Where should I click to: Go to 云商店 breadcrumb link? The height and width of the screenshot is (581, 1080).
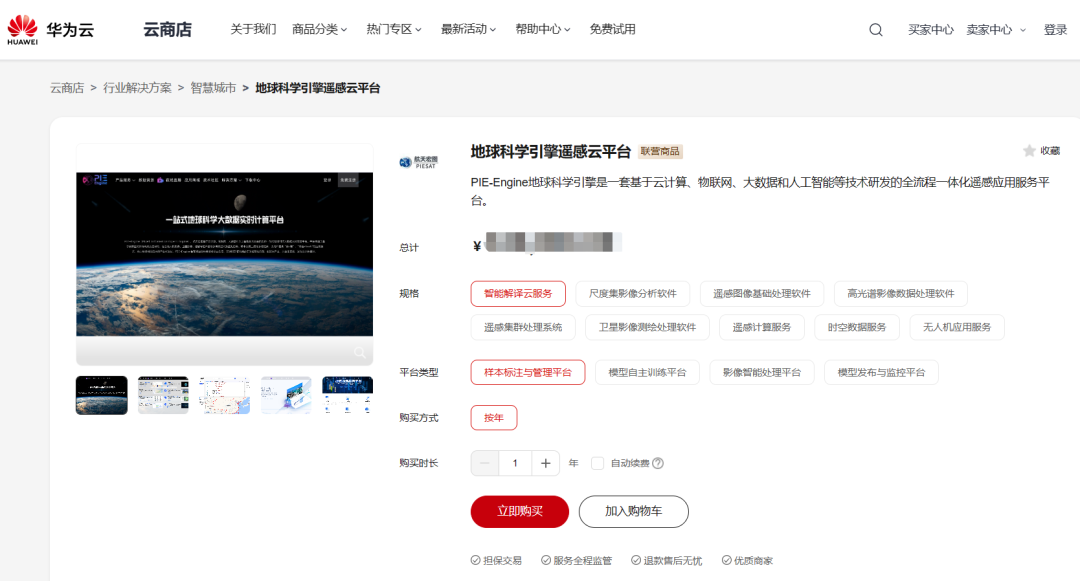coord(67,88)
